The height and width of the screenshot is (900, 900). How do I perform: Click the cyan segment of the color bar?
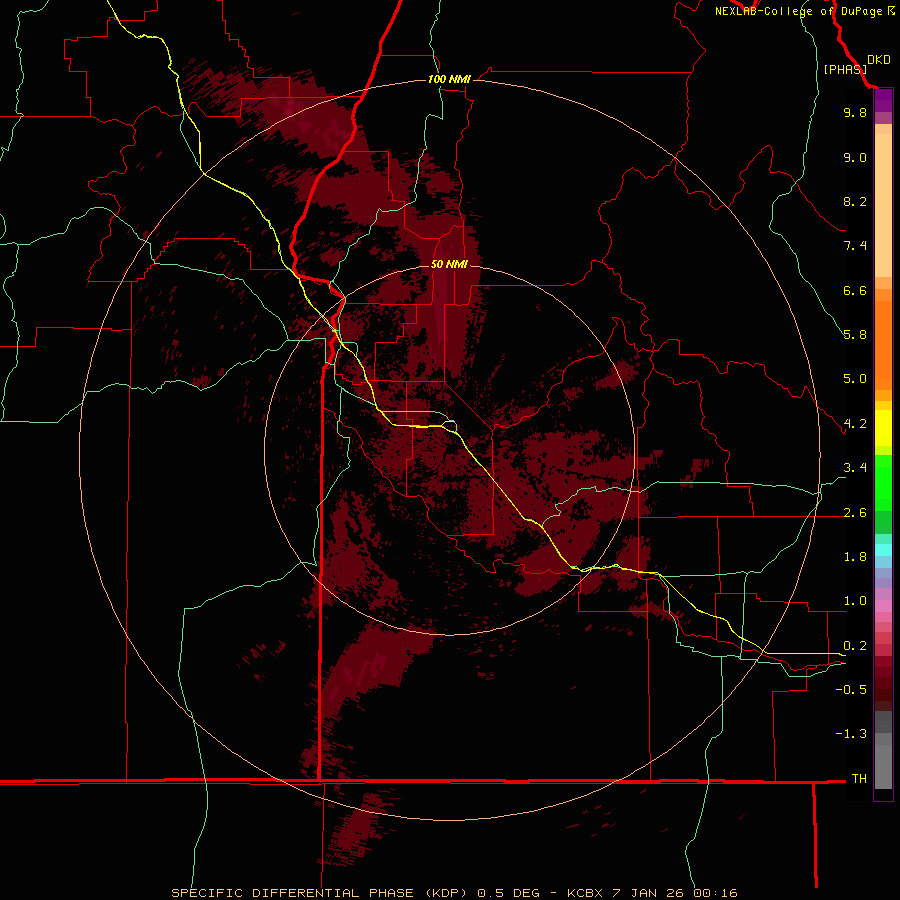[x=883, y=550]
